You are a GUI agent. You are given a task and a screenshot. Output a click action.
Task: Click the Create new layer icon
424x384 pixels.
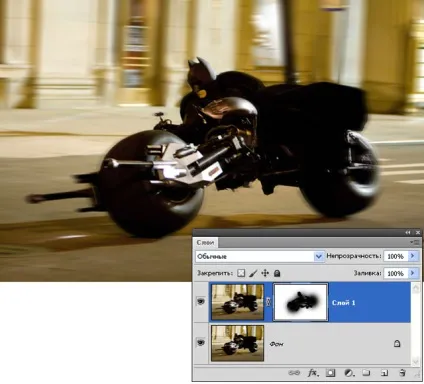tap(384, 373)
